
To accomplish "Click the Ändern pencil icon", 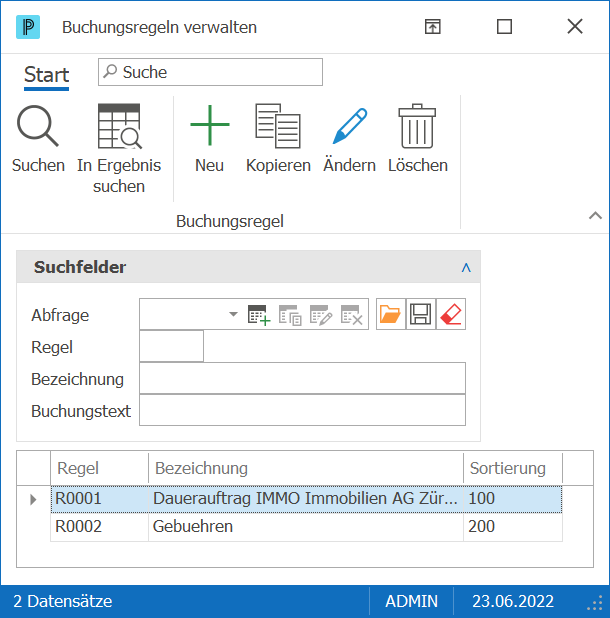I will [x=350, y=126].
